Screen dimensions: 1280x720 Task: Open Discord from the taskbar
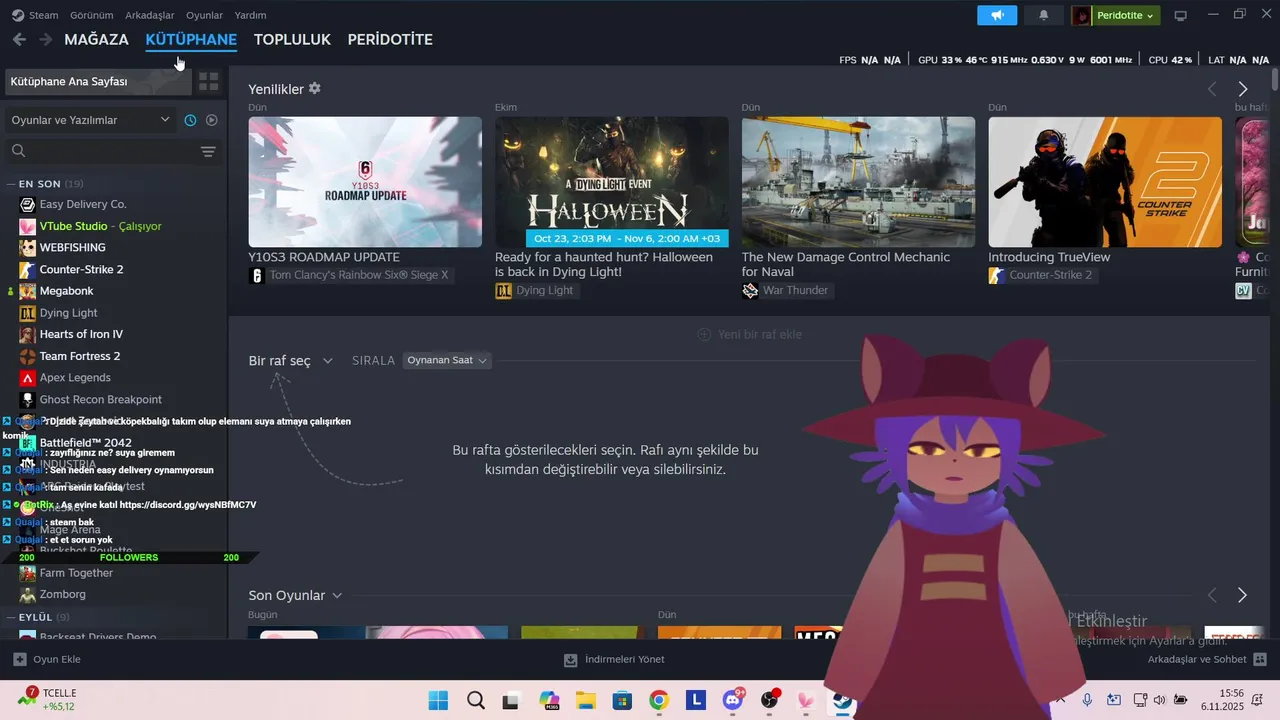(x=732, y=701)
